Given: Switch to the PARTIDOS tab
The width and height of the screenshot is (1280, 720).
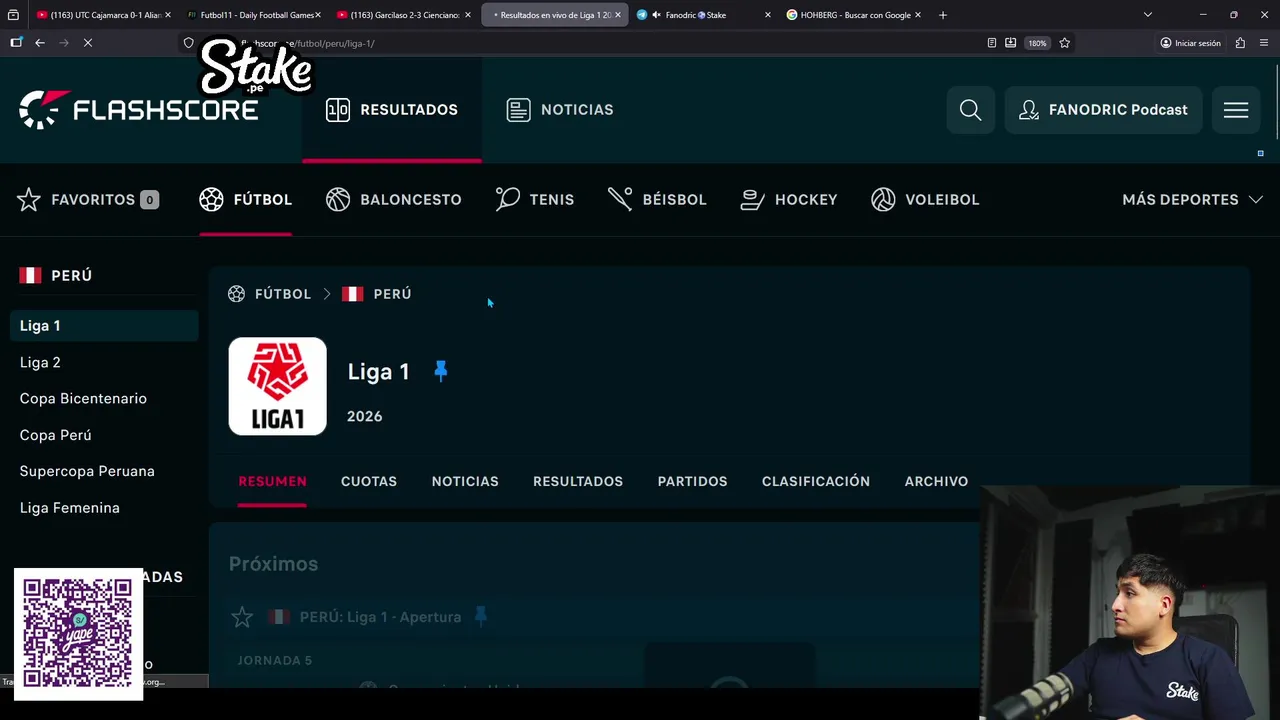Looking at the screenshot, I should [x=692, y=481].
